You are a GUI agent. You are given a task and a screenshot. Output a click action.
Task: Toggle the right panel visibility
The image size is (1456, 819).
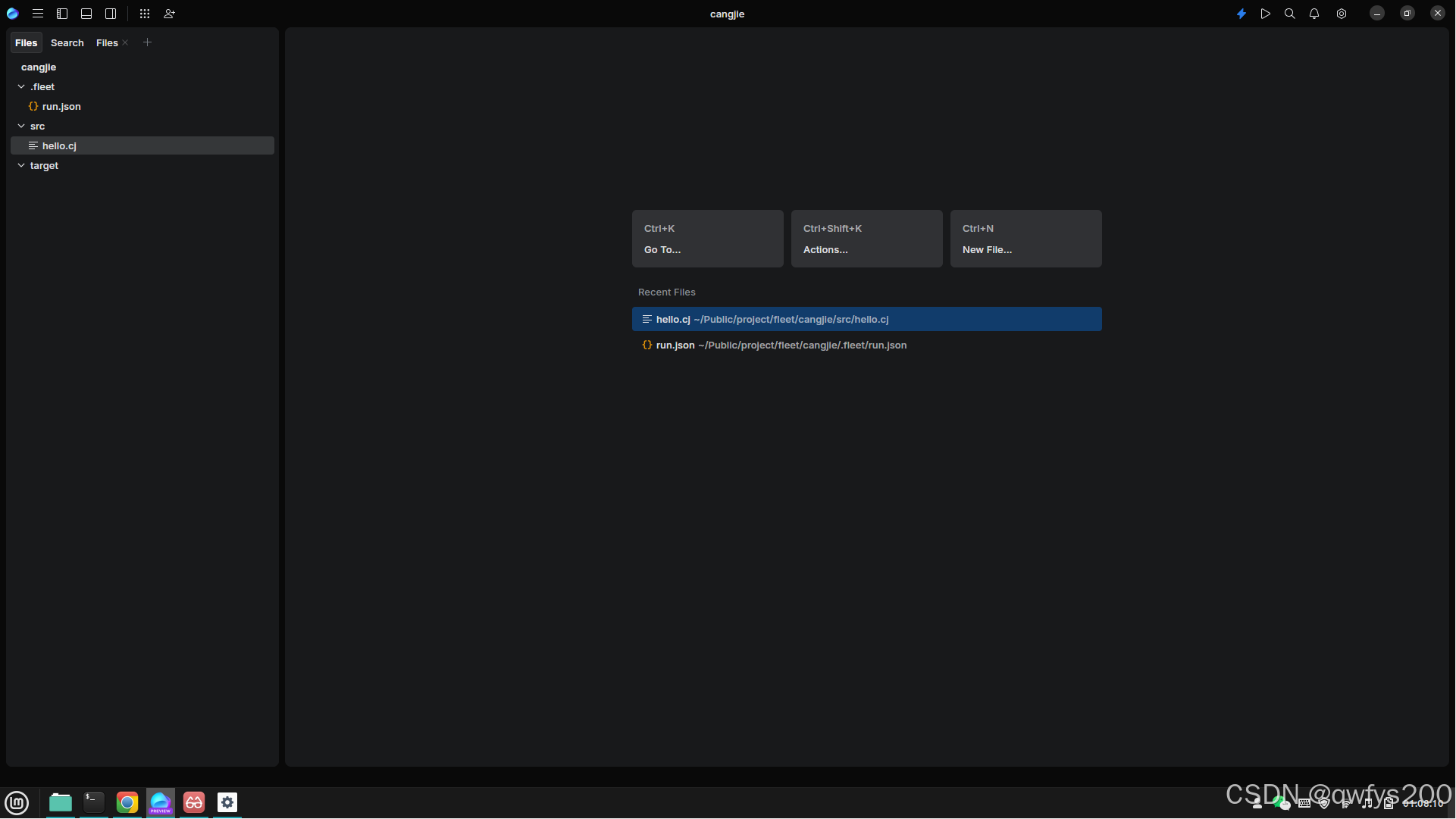click(111, 14)
